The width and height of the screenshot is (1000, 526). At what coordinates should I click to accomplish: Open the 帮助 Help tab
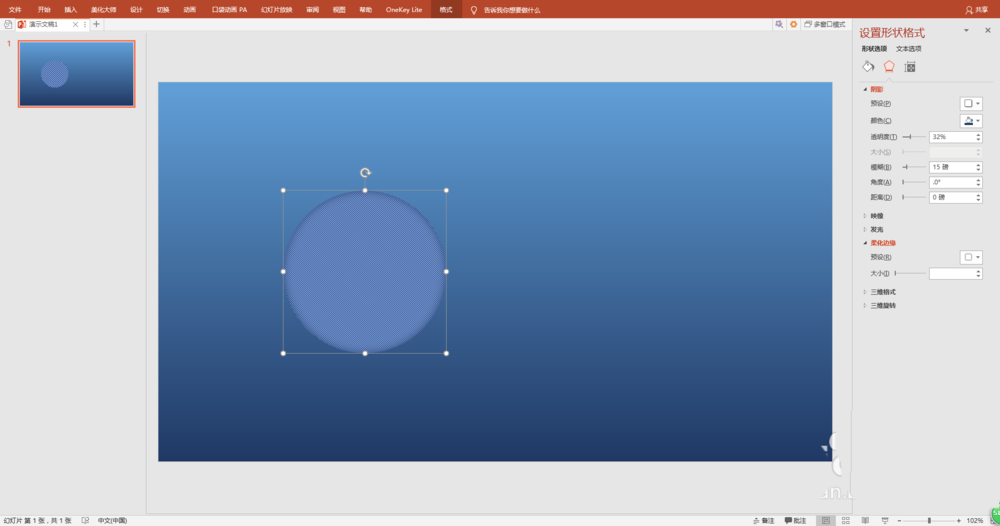(x=365, y=10)
